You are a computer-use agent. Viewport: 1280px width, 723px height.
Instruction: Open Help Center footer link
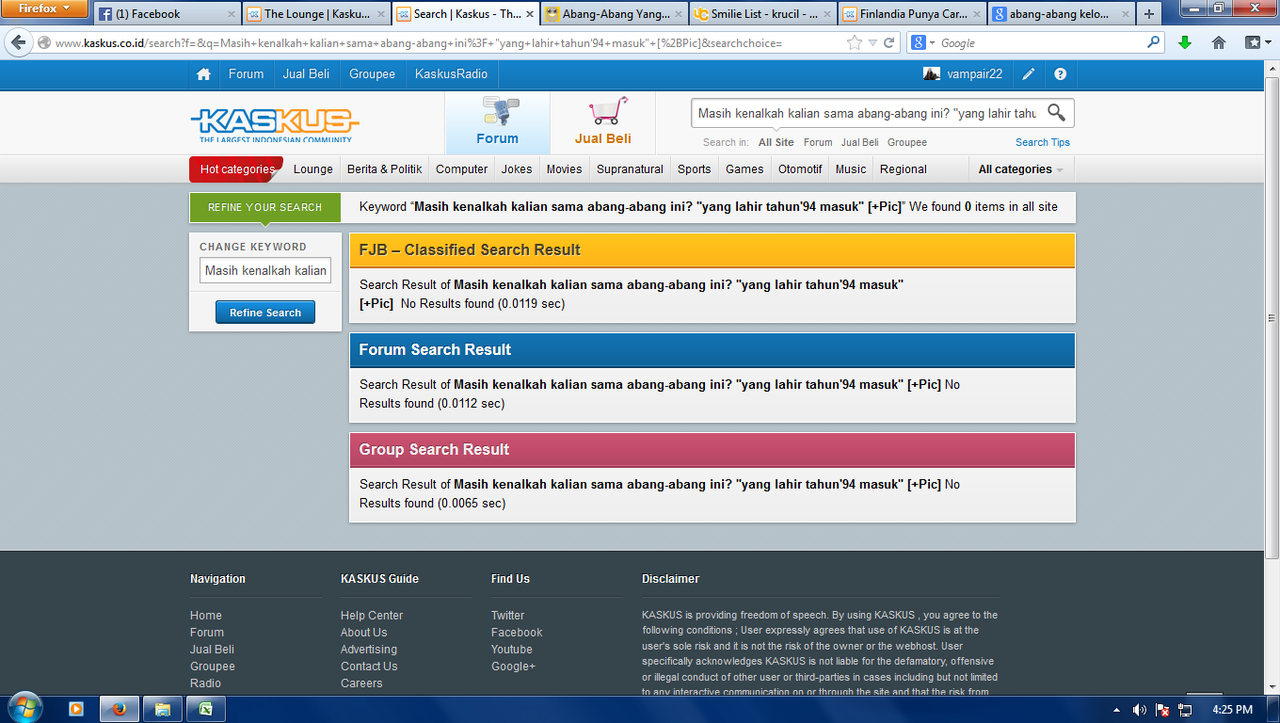click(372, 615)
